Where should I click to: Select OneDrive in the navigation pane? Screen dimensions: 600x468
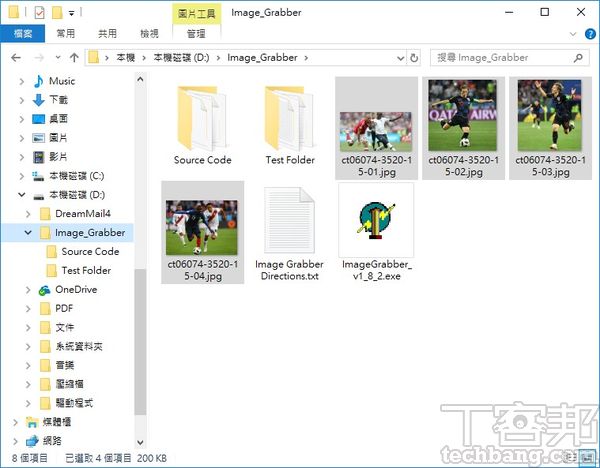pos(76,290)
